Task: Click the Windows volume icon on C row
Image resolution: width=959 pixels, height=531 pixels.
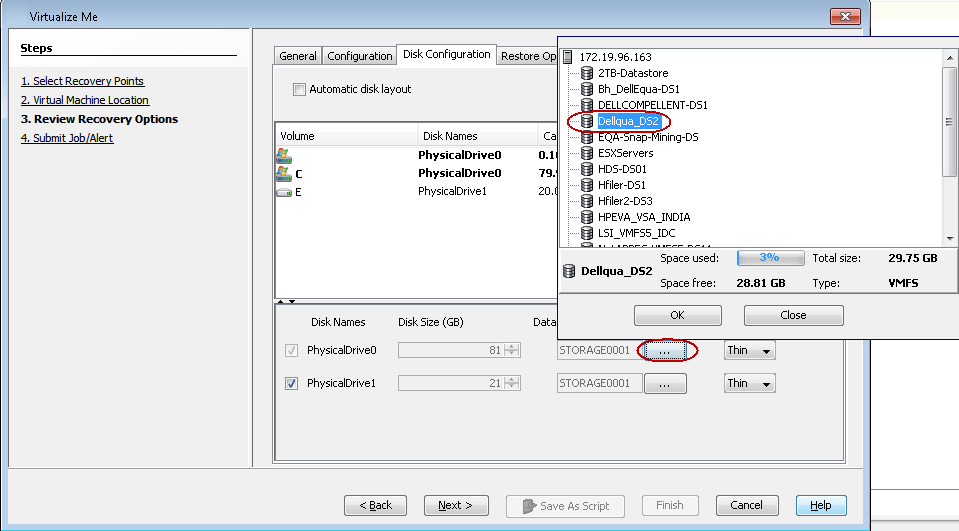Action: 284,174
